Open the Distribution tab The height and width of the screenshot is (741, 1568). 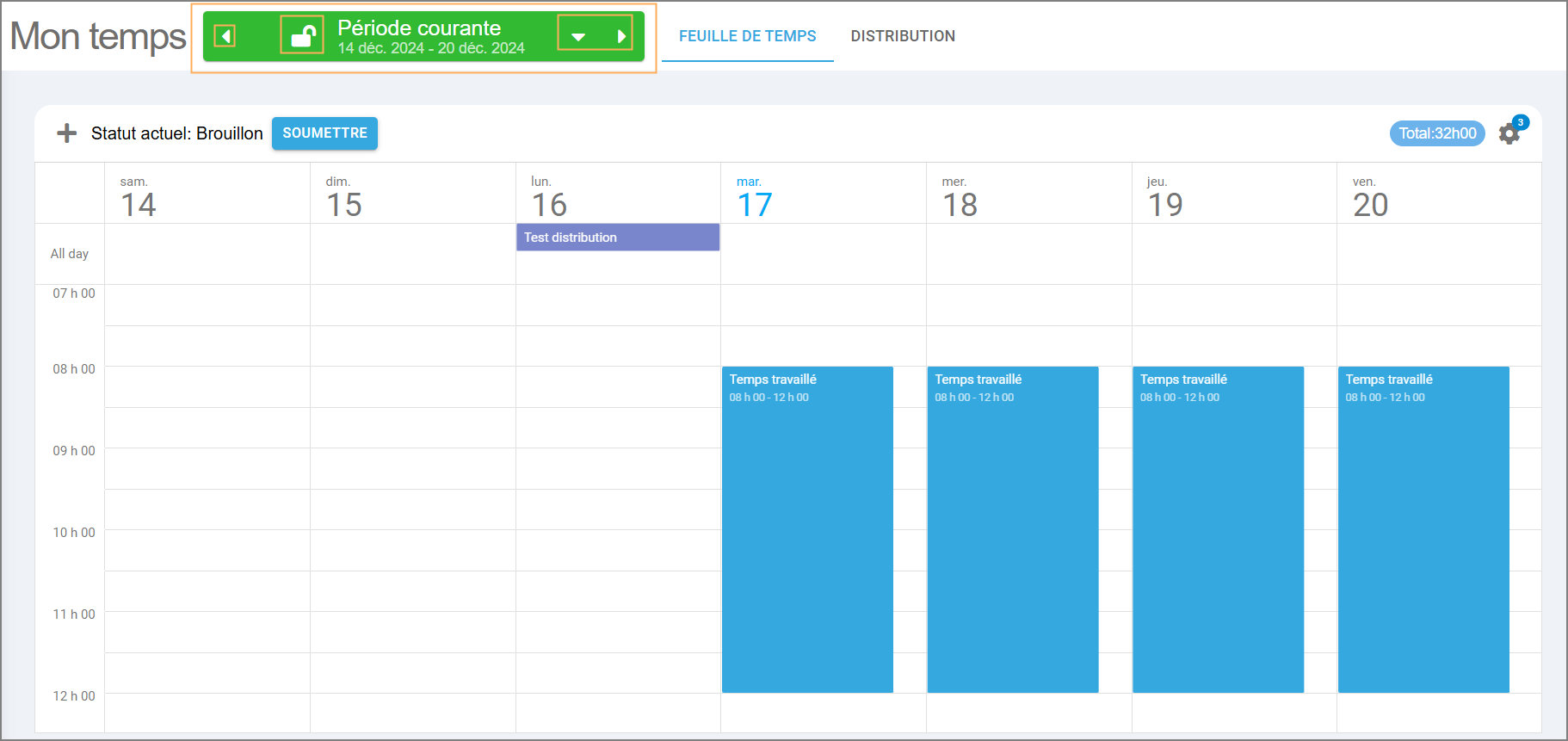[903, 36]
